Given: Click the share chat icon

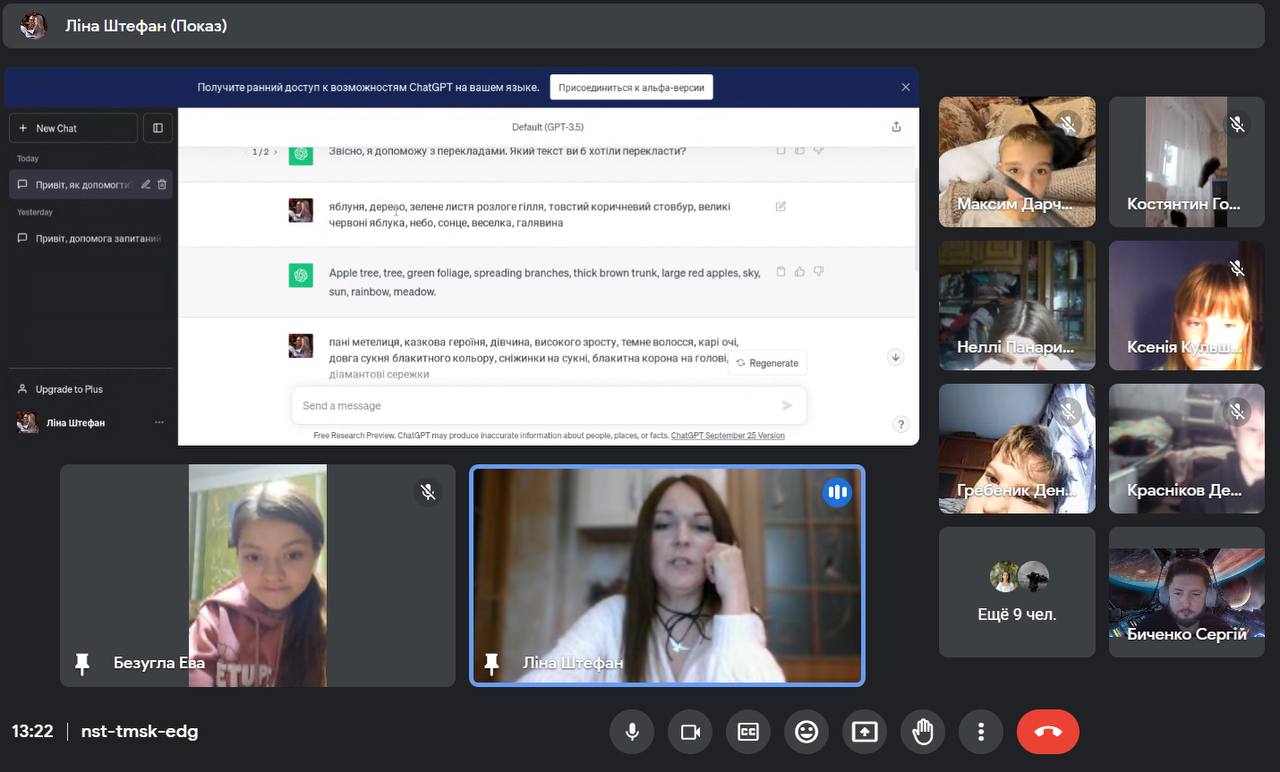Looking at the screenshot, I should click(x=896, y=127).
